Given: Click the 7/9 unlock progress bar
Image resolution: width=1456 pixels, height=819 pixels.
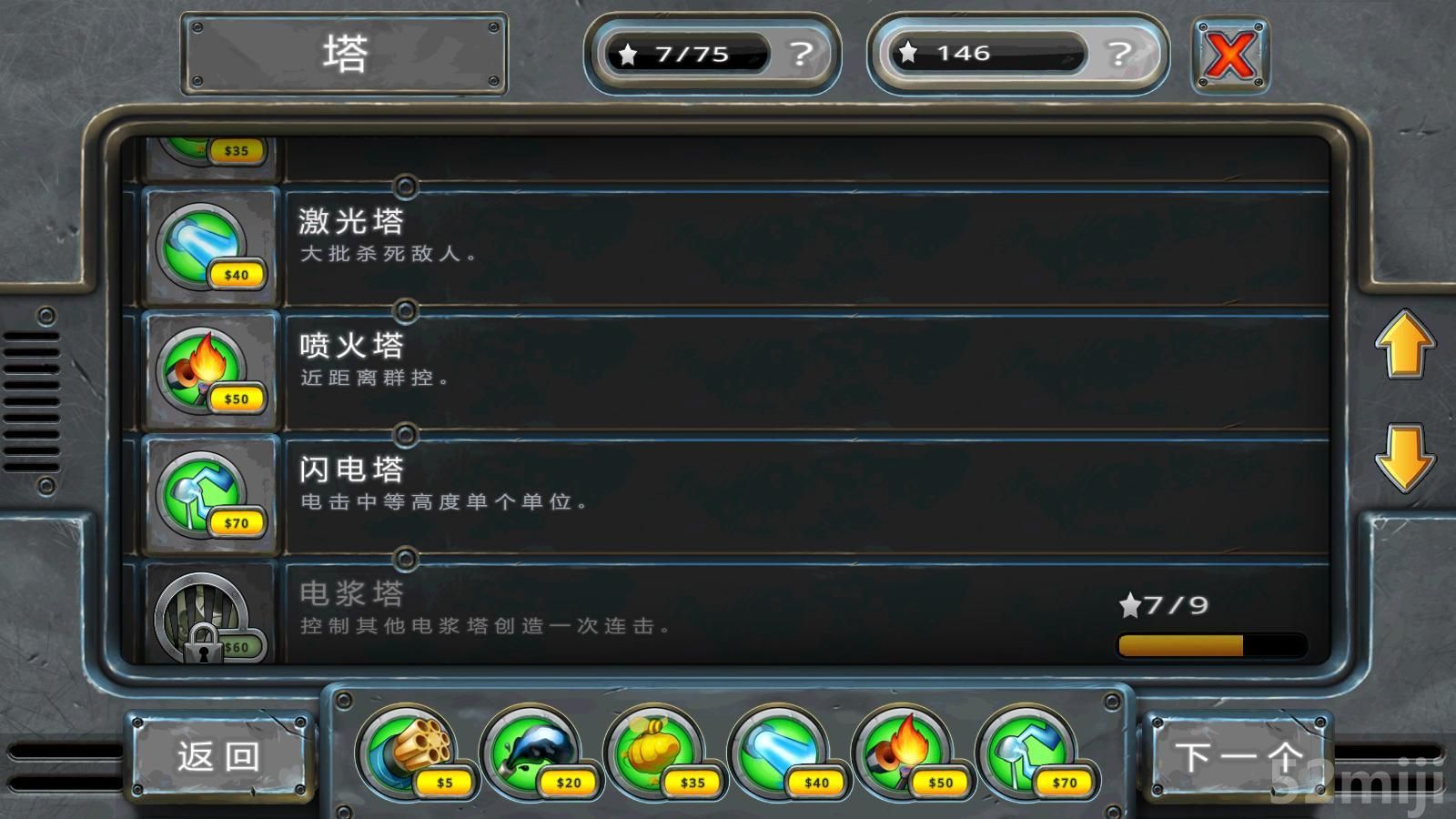Looking at the screenshot, I should click(x=1212, y=645).
